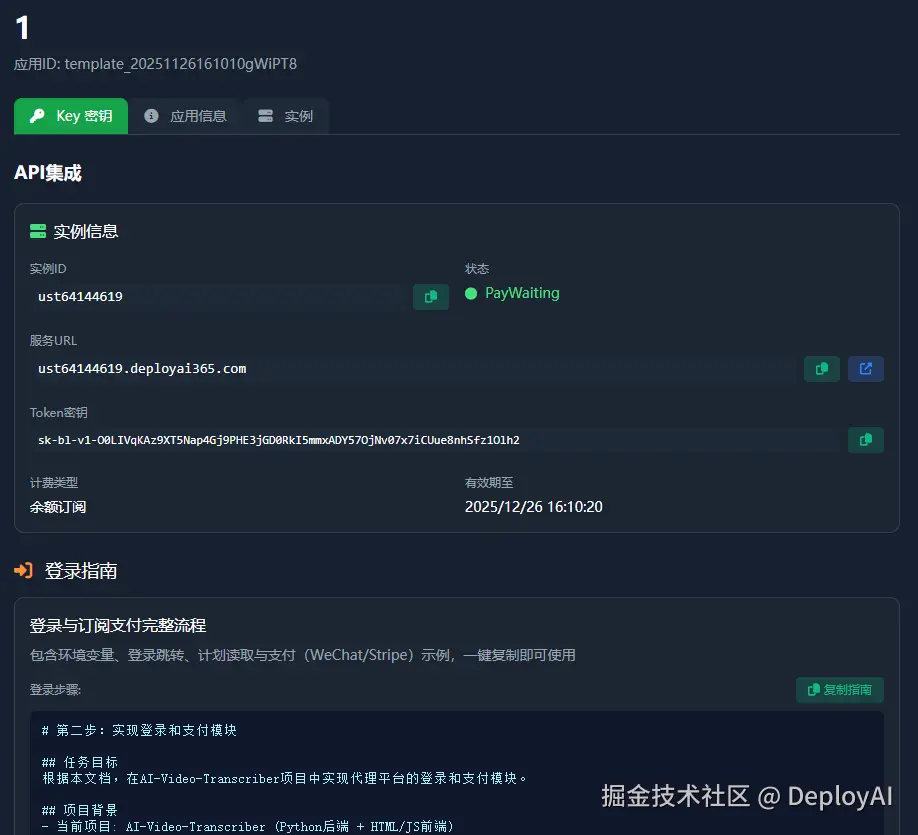The width and height of the screenshot is (918, 835).
Task: Copy the 实例ID using its copy icon
Action: pyautogui.click(x=430, y=297)
